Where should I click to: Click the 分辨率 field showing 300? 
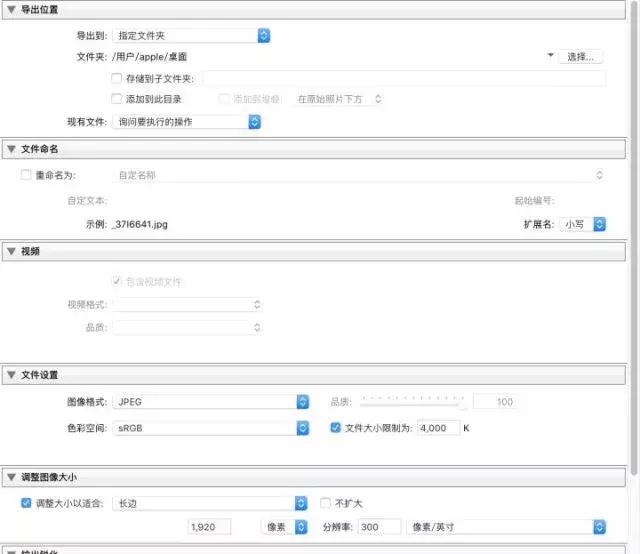(379, 527)
